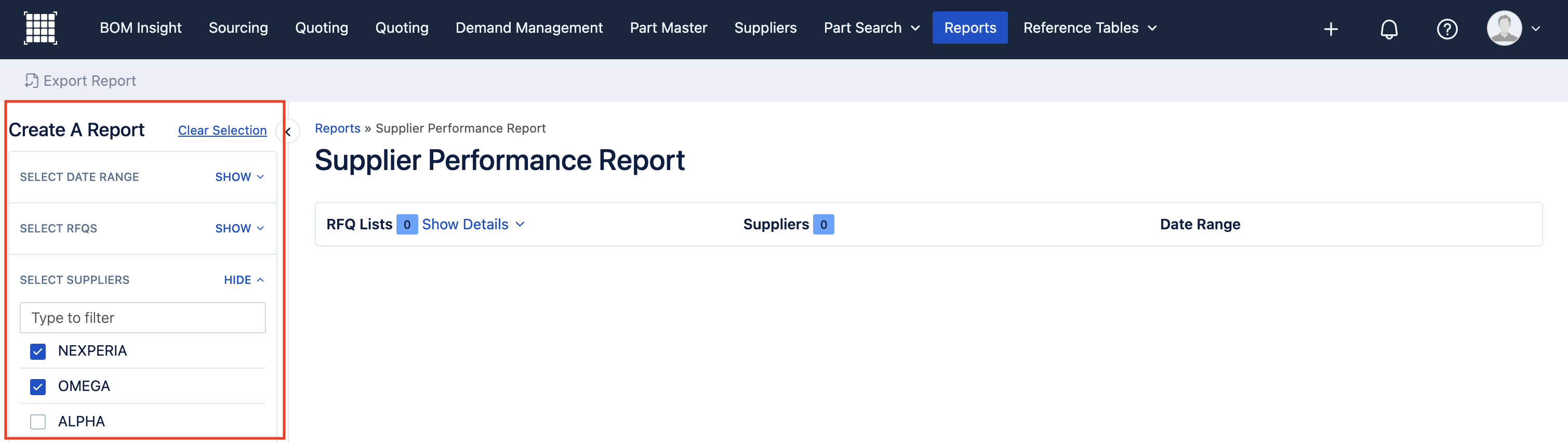
Task: Open the help question mark icon
Action: 1446,29
